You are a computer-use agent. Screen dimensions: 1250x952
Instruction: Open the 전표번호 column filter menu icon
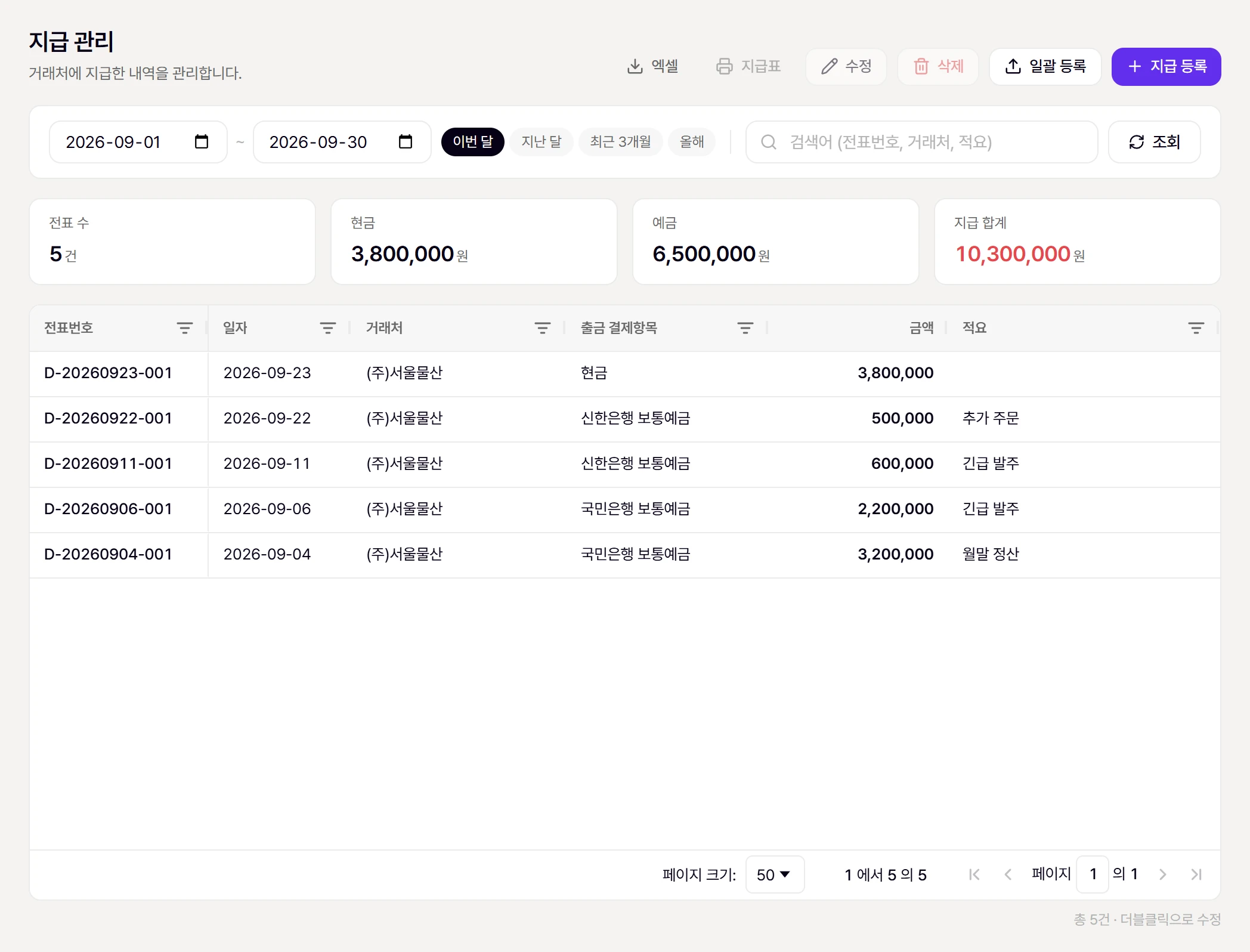[185, 328]
